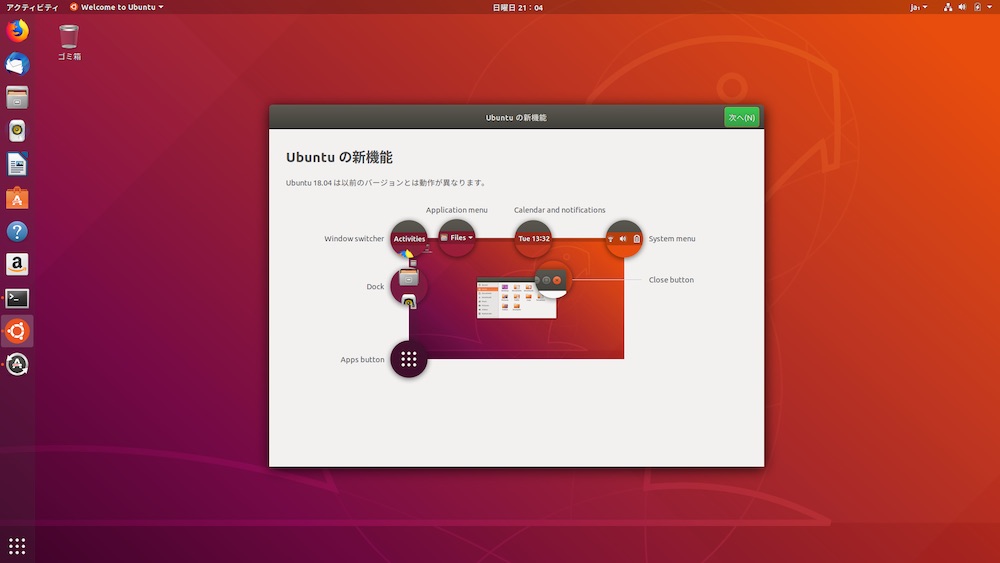Open Rhythmbox music player in dock
This screenshot has width=1000, height=563.
[x=17, y=131]
